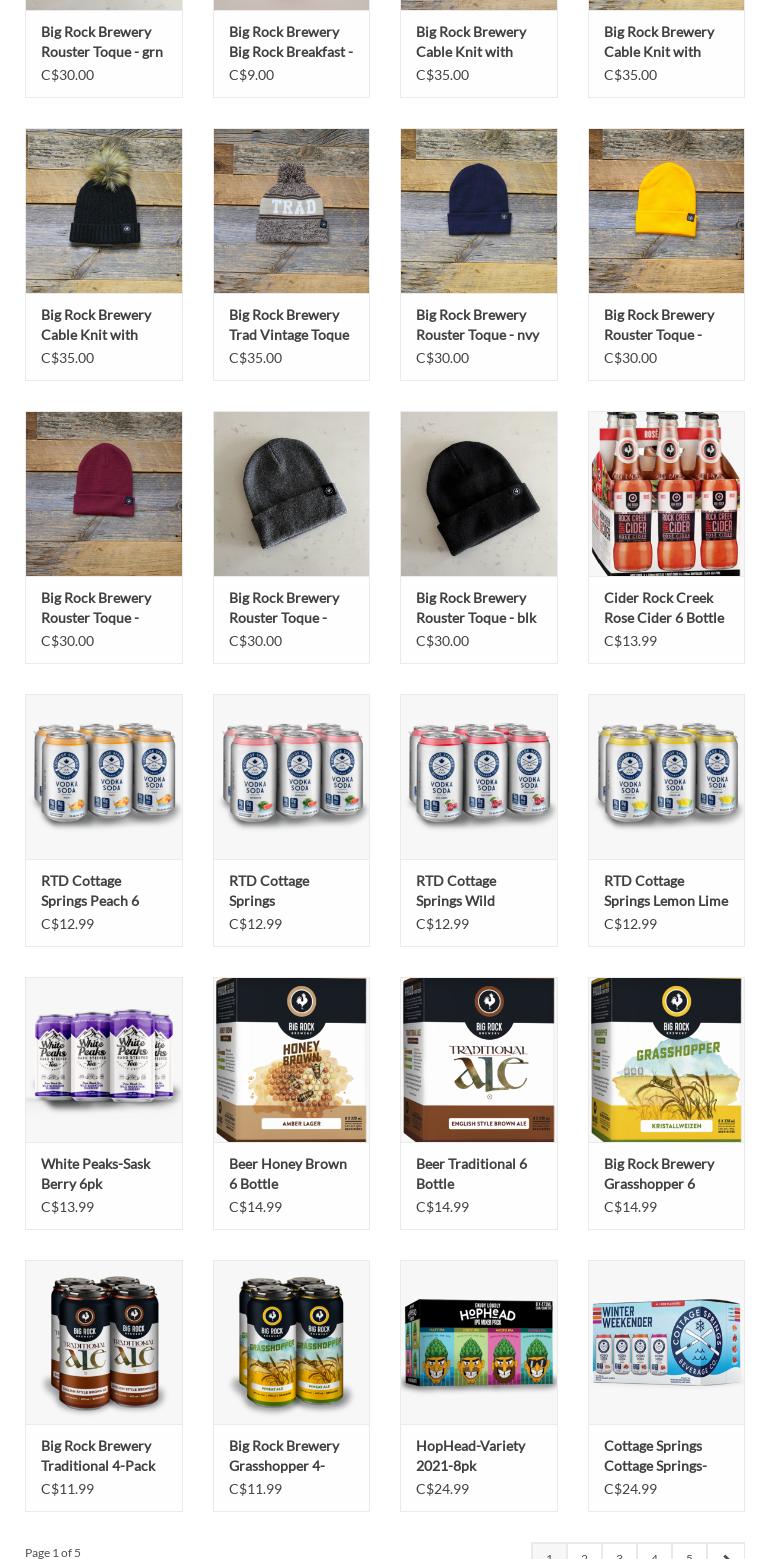Open the HopHead Variety pack image
The image size is (770, 1559).
click(479, 1342)
